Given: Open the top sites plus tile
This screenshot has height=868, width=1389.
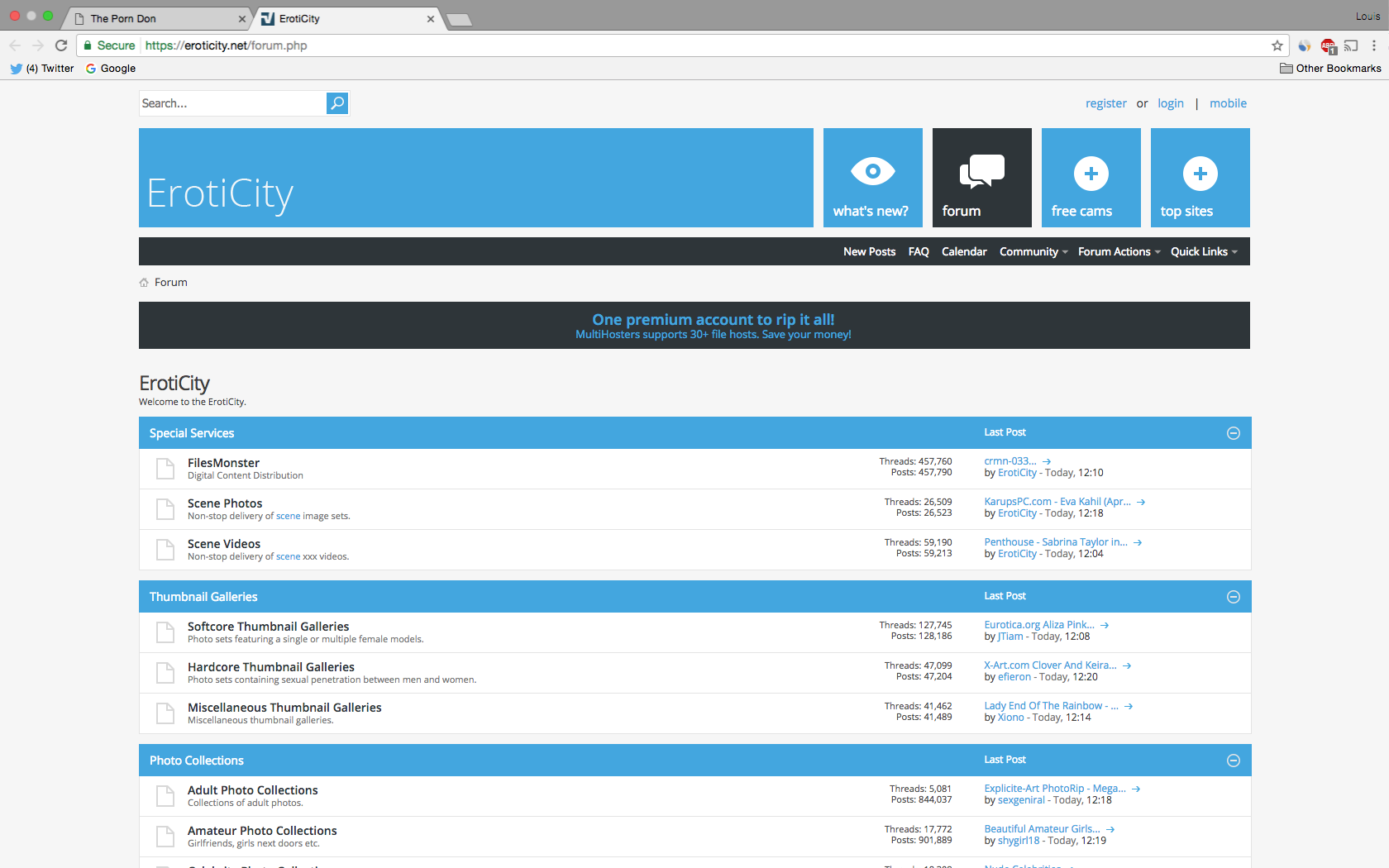Looking at the screenshot, I should 1200,178.
